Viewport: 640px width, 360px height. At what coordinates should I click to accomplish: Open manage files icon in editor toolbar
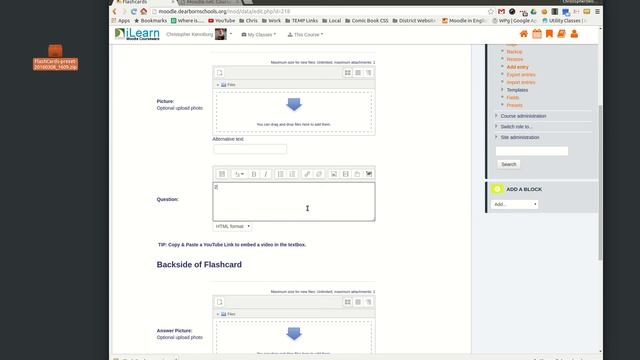(357, 174)
